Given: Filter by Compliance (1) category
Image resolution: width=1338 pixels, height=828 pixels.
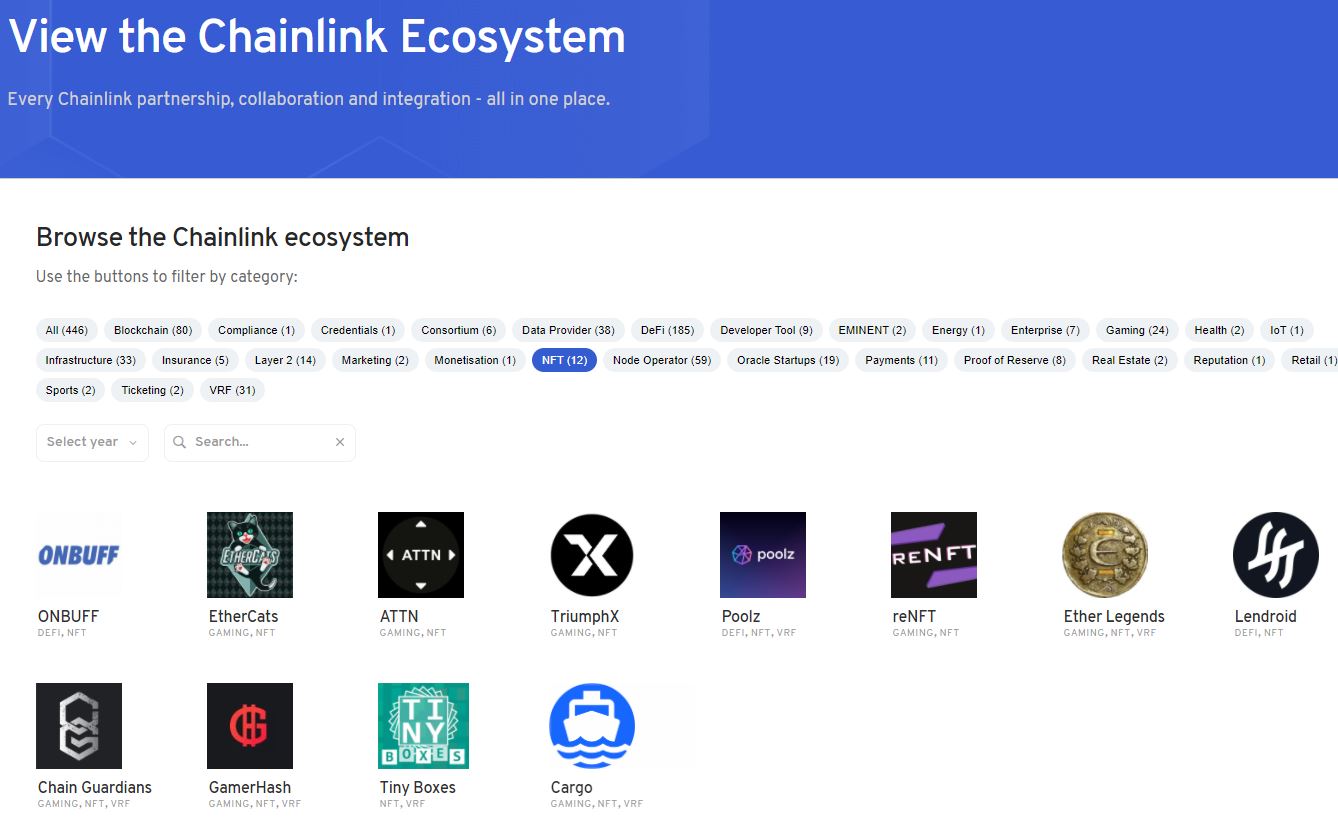Looking at the screenshot, I should click(256, 330).
